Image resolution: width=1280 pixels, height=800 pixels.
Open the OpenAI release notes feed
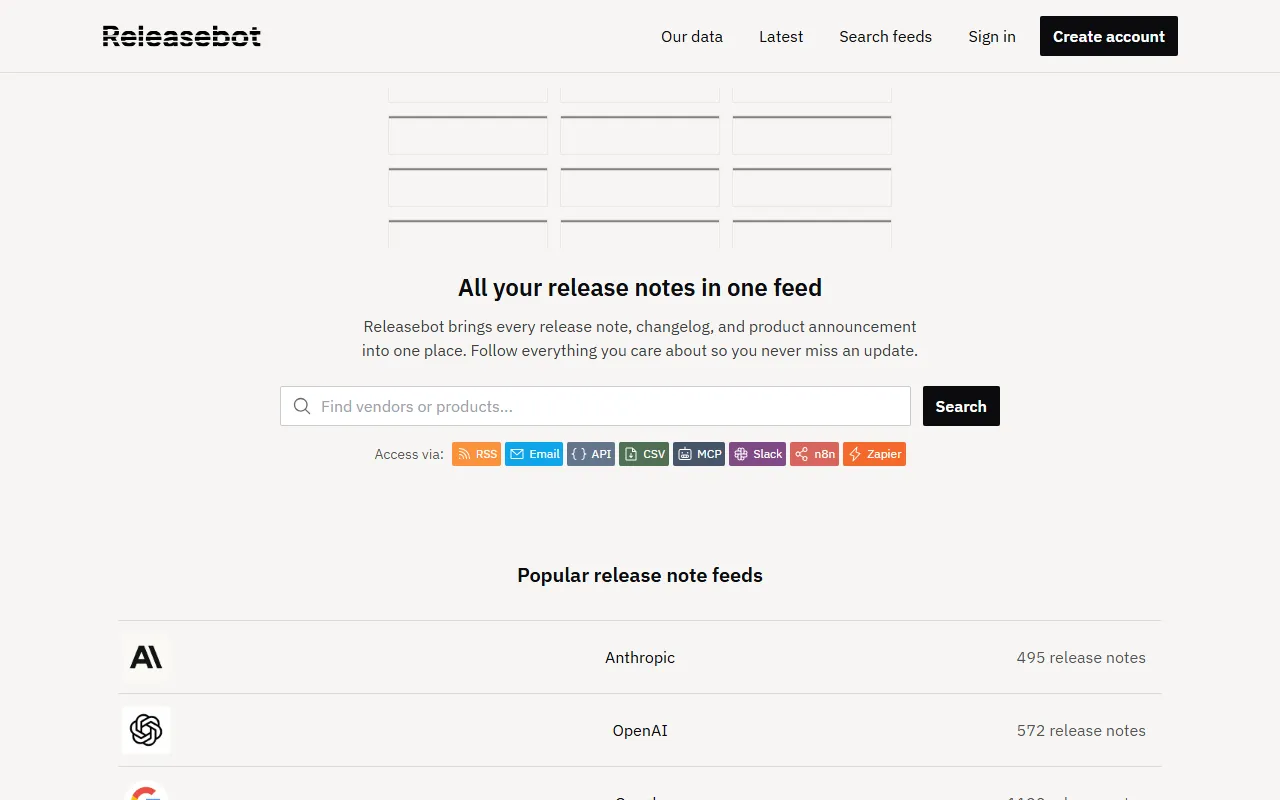coord(640,730)
